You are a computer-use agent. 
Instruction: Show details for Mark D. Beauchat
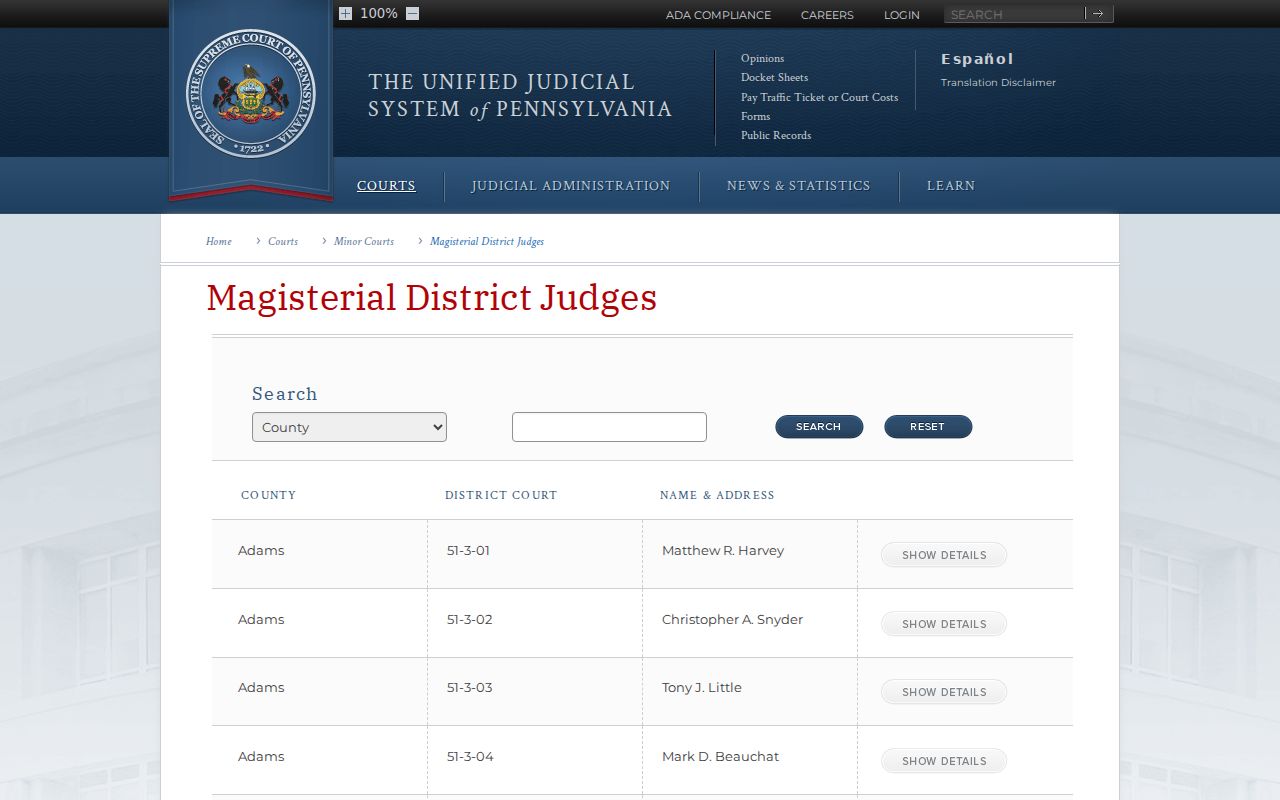click(x=944, y=761)
